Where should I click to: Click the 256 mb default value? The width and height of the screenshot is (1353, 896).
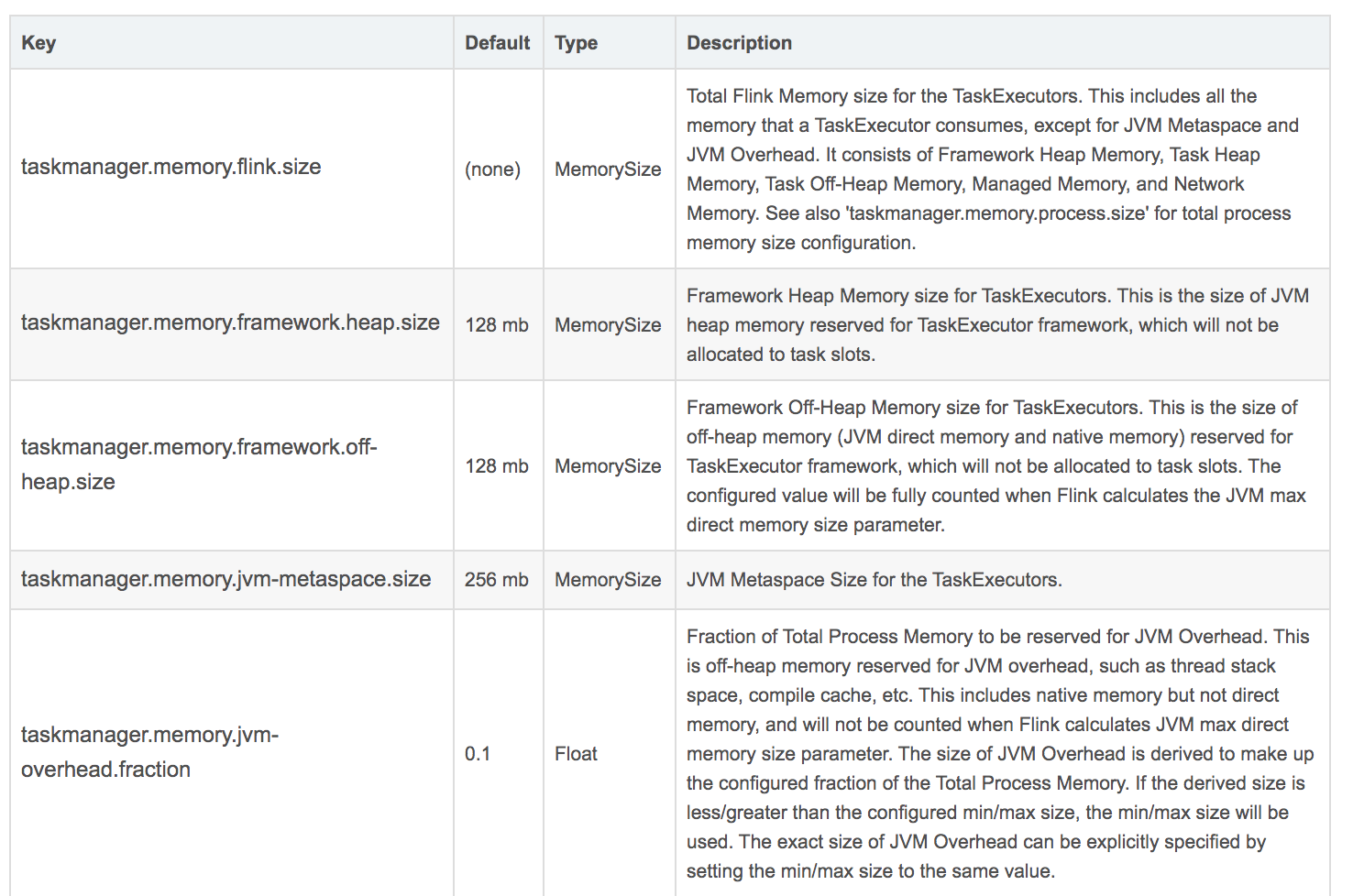496,580
